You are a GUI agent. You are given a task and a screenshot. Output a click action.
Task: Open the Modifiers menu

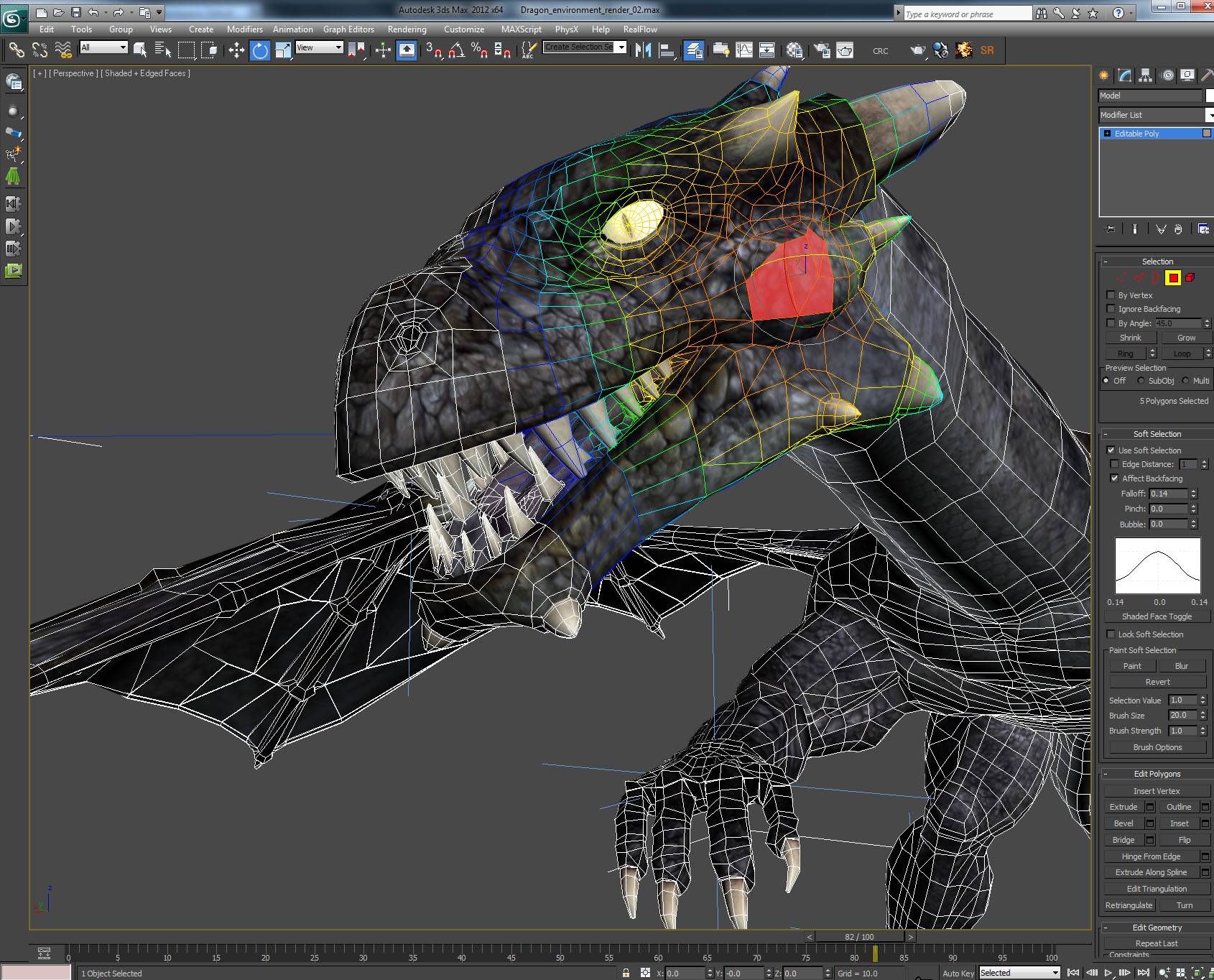point(244,29)
